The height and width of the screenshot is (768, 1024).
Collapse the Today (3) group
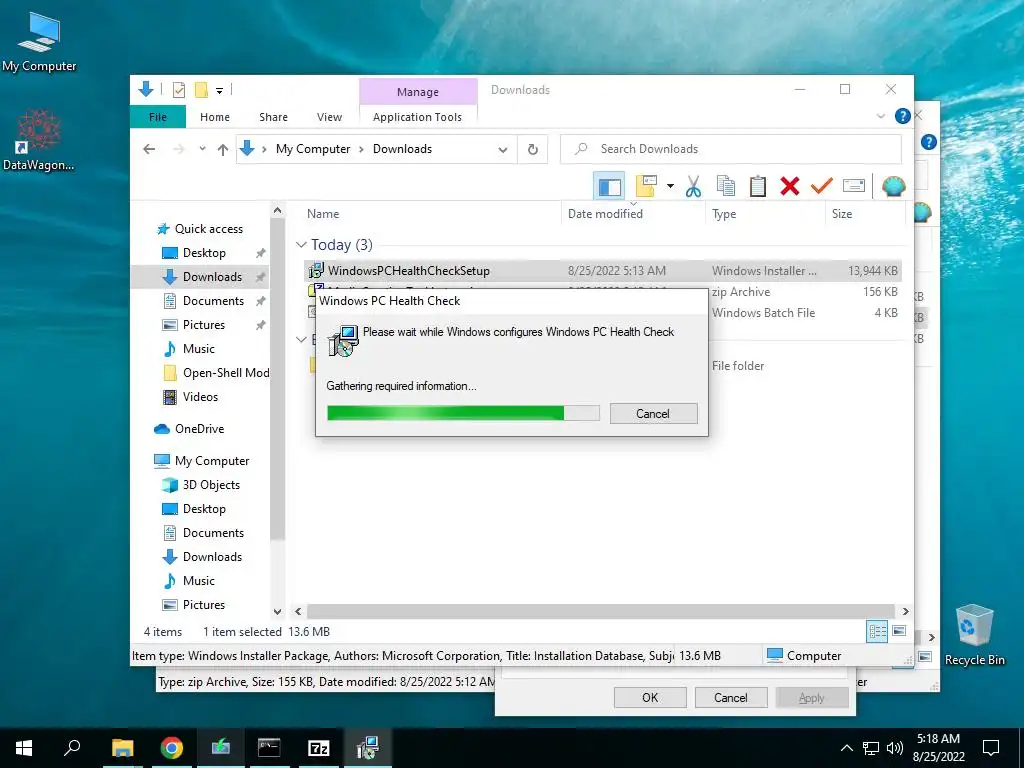point(301,245)
